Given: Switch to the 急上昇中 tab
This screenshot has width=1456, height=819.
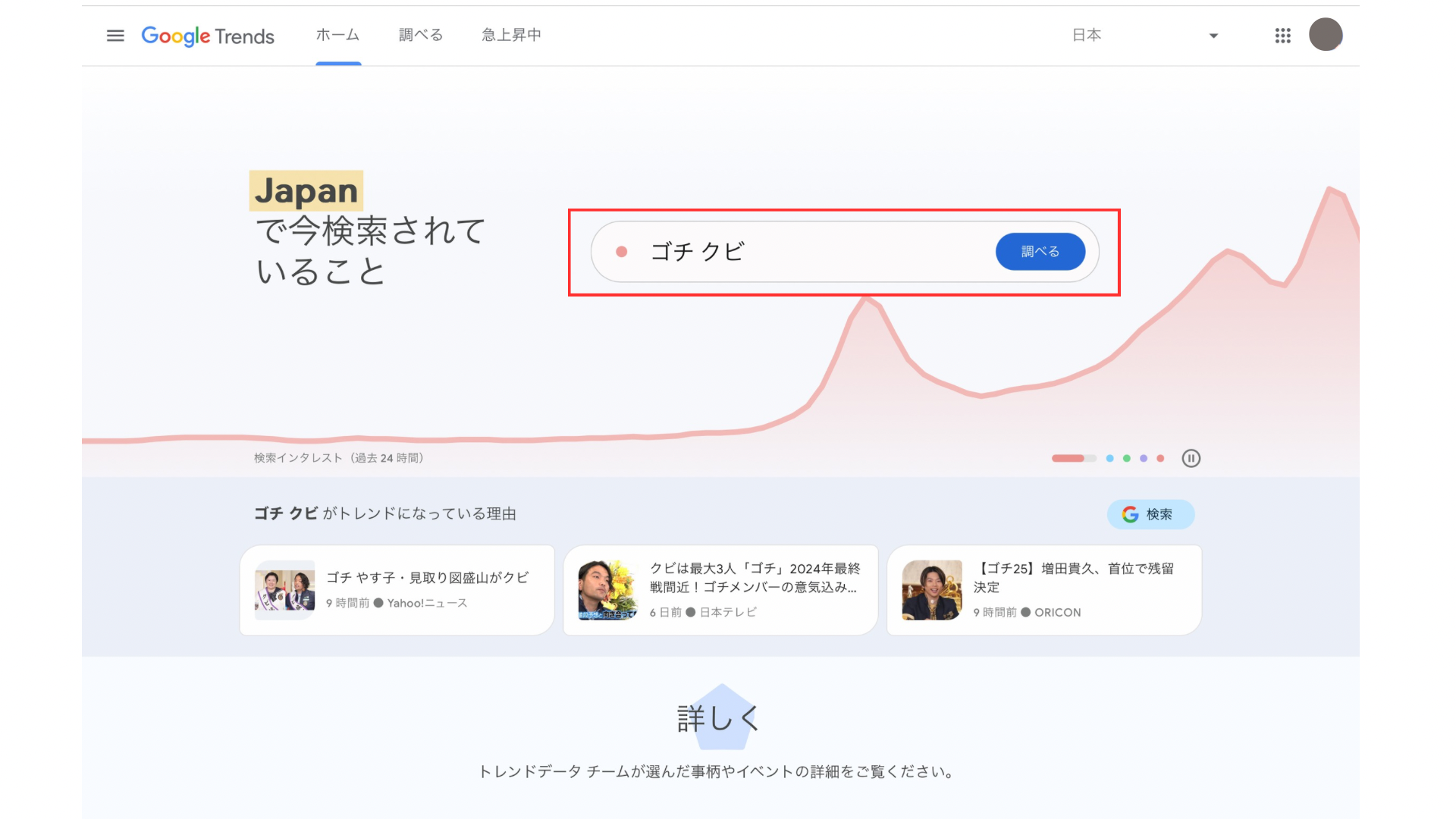Looking at the screenshot, I should tap(511, 35).
